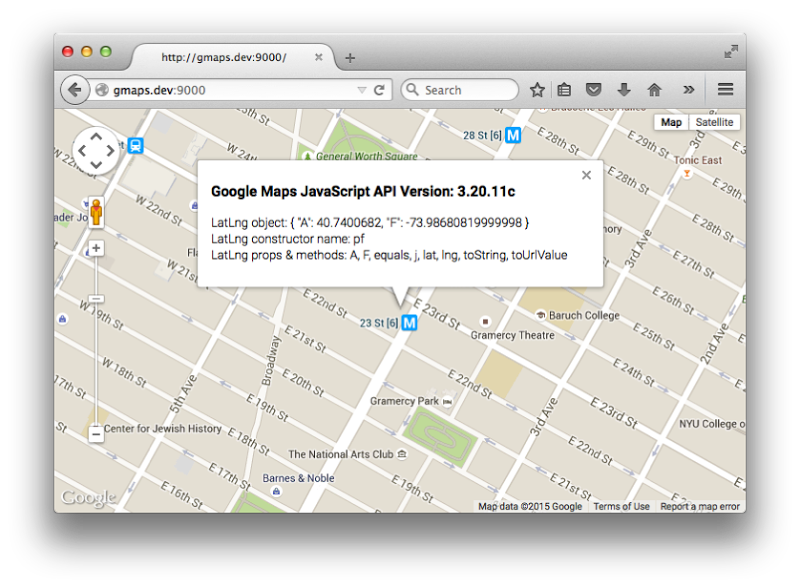The width and height of the screenshot is (800, 588).
Task: Click the map zoom slider handle
Action: click(96, 299)
